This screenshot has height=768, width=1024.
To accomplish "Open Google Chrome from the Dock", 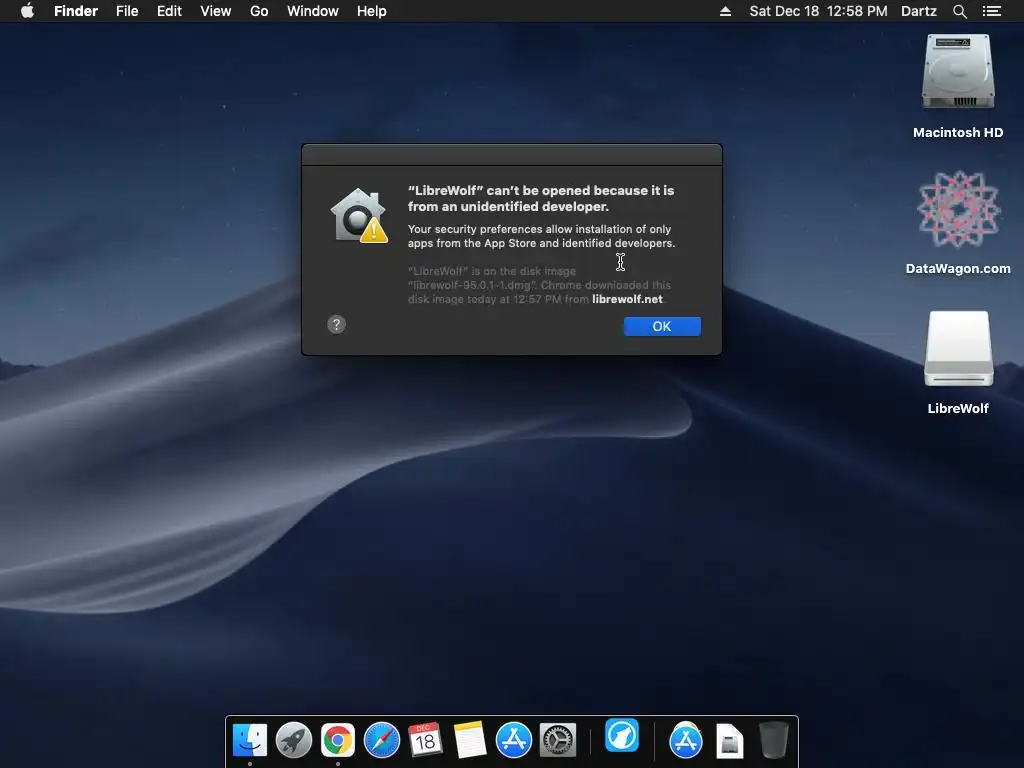I will [x=338, y=741].
